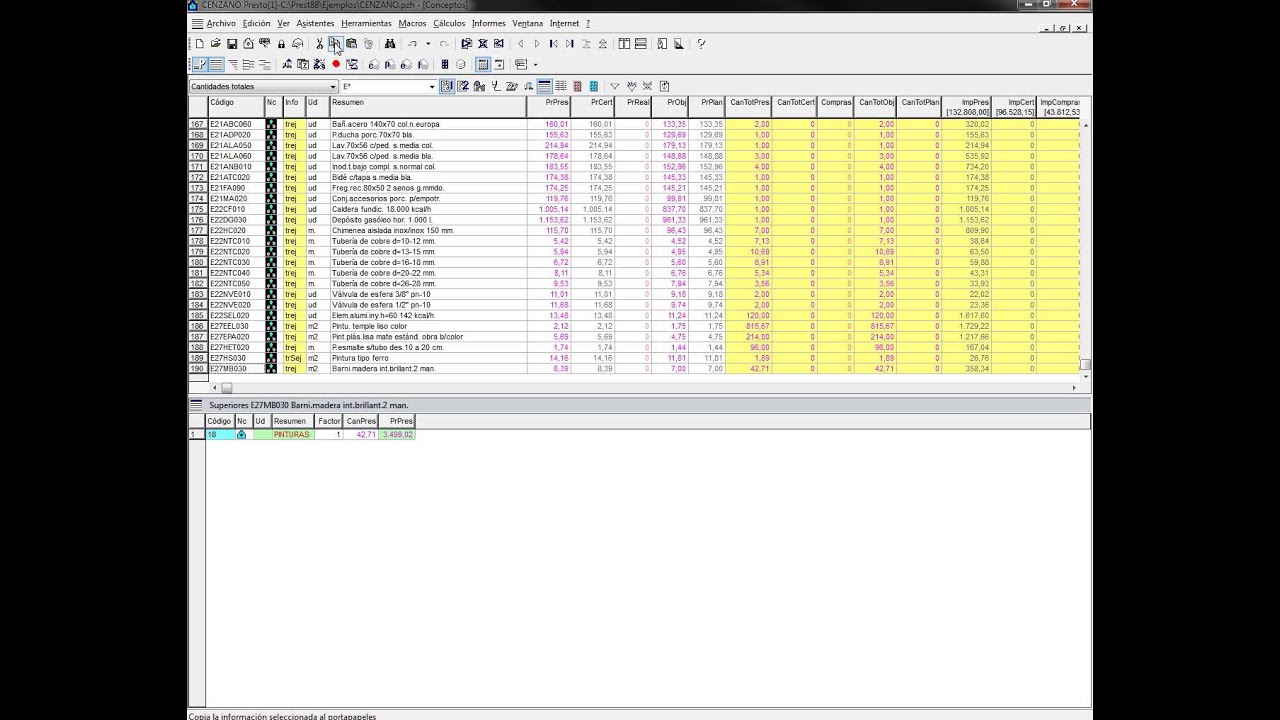This screenshot has width=1280, height=720.
Task: Select code cell E27MB030
Action: click(235, 369)
